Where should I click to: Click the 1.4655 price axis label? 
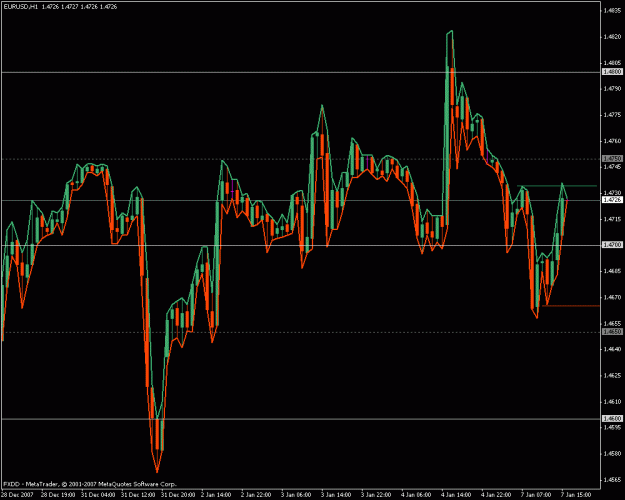(612, 323)
